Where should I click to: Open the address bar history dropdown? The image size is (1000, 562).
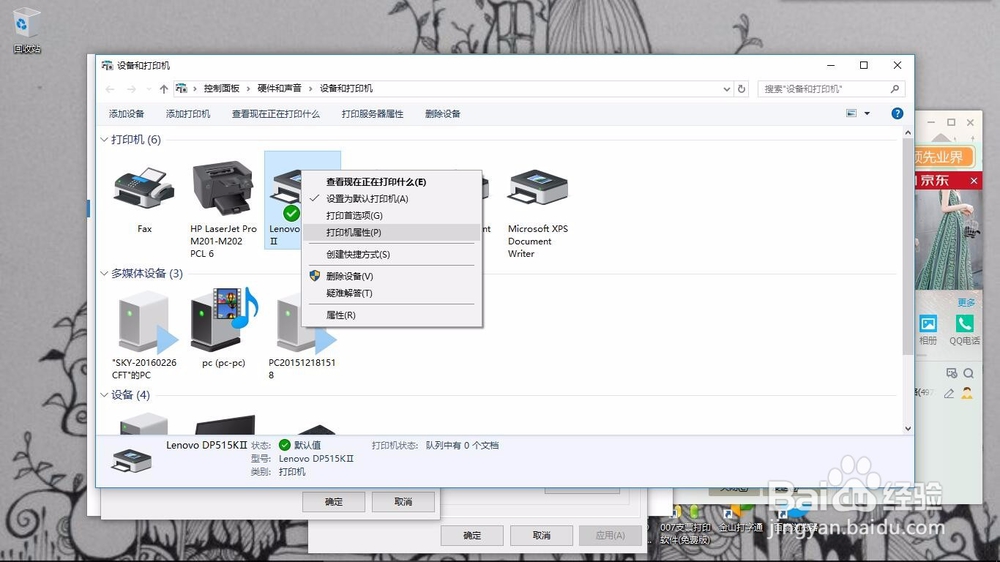point(726,89)
